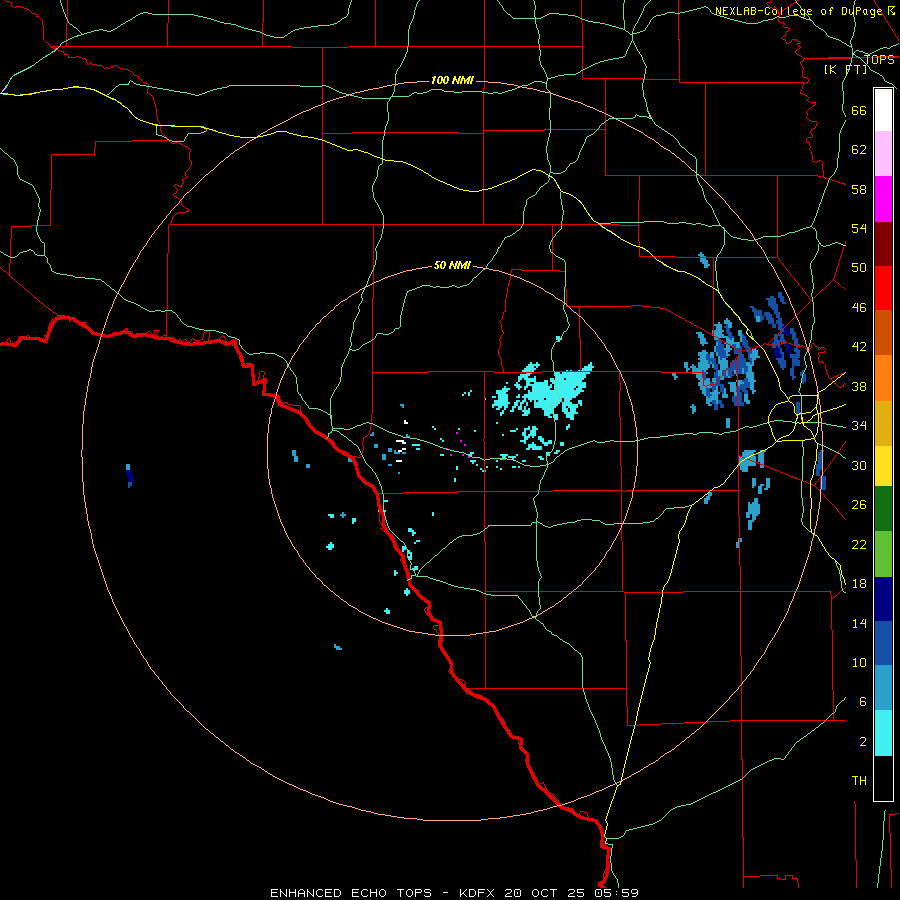Click the "ENHANCED ECHO TOPS" product title
Screen dimensions: 900x900
351,893
